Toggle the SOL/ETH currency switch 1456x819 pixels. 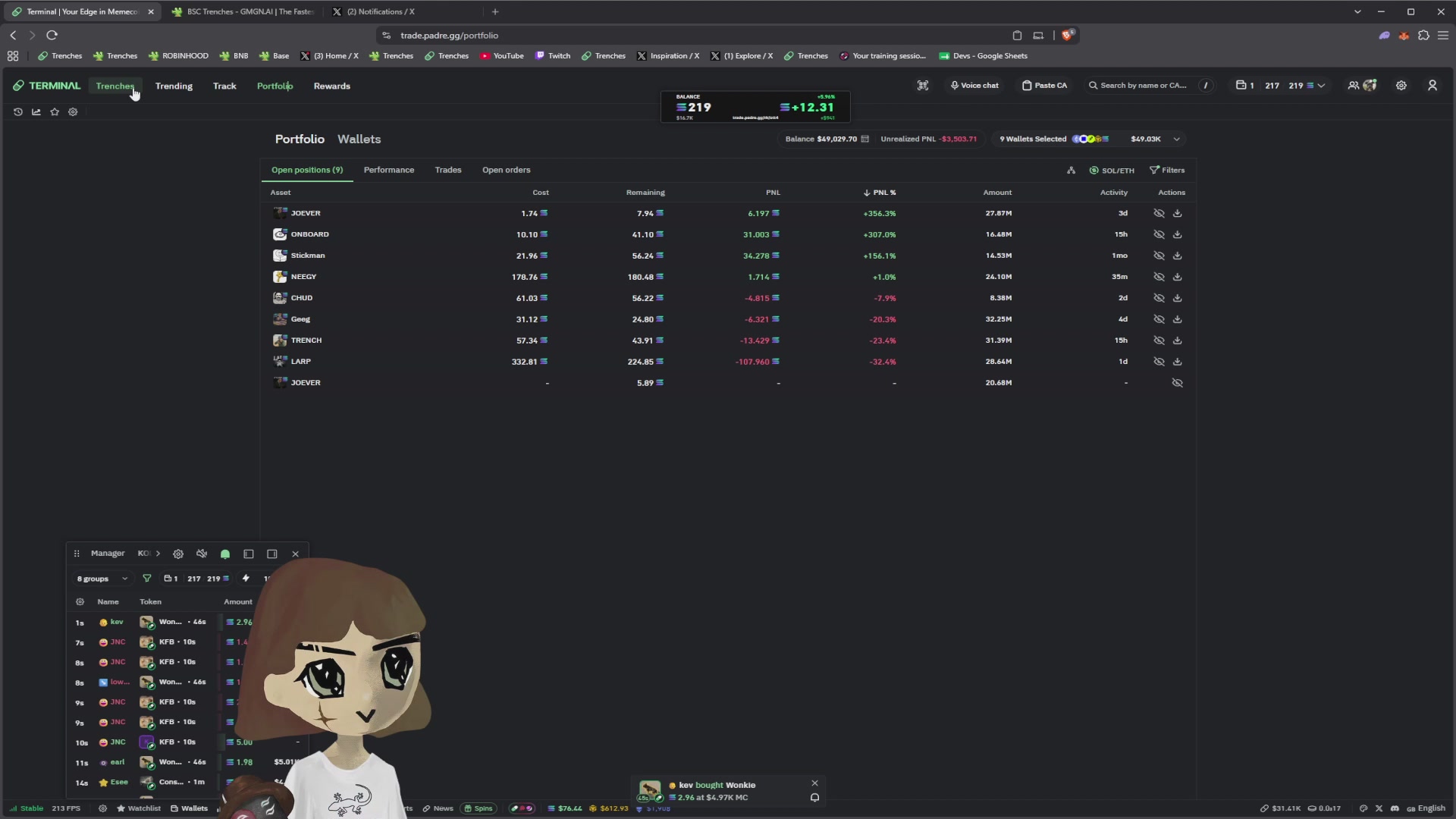[1112, 171]
